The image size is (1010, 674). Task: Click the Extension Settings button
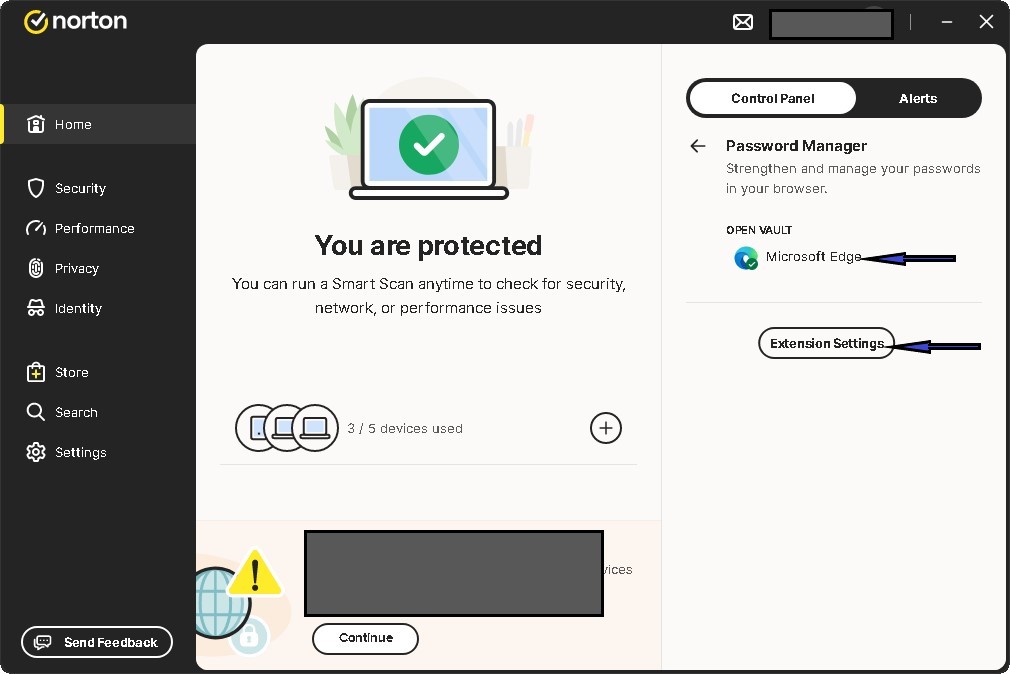pyautogui.click(x=826, y=343)
